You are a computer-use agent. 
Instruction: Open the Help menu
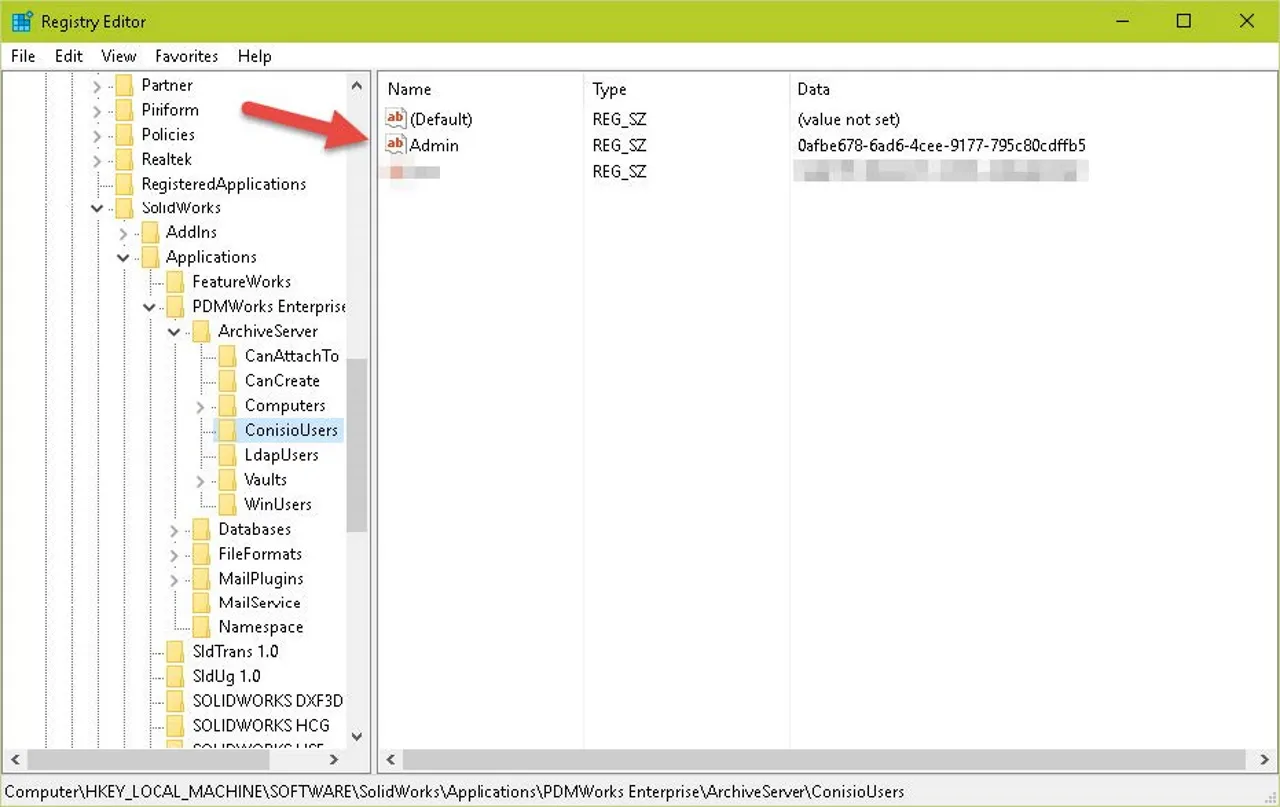pos(255,56)
